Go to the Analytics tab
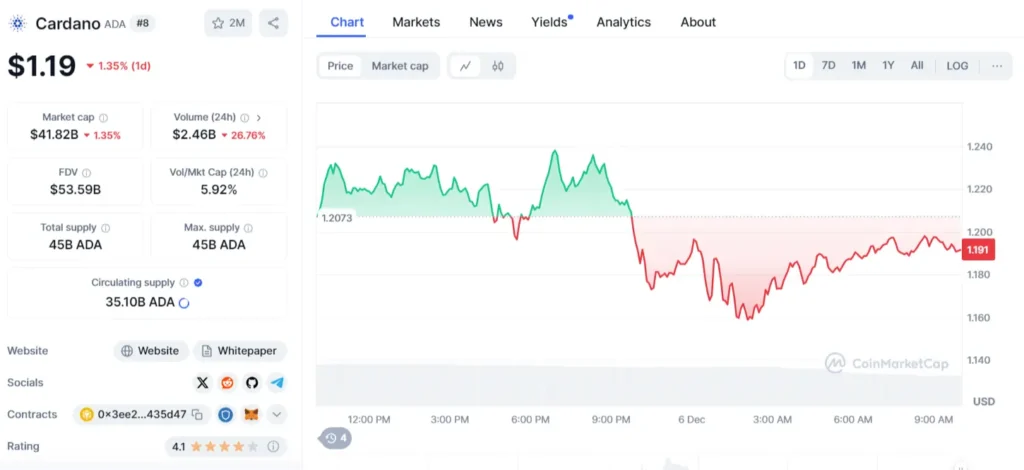The image size is (1024, 470). point(624,22)
